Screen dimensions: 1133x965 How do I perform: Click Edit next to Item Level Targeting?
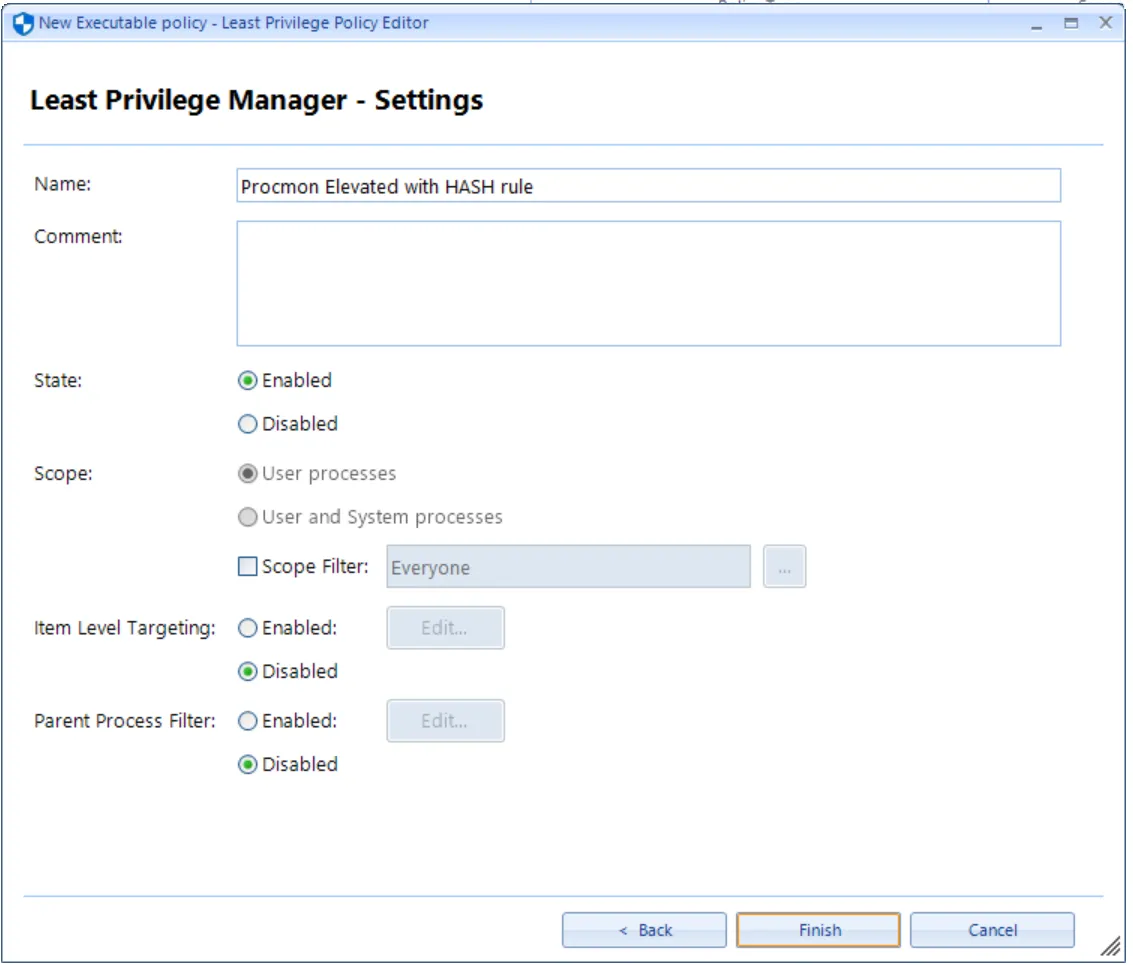pos(445,628)
